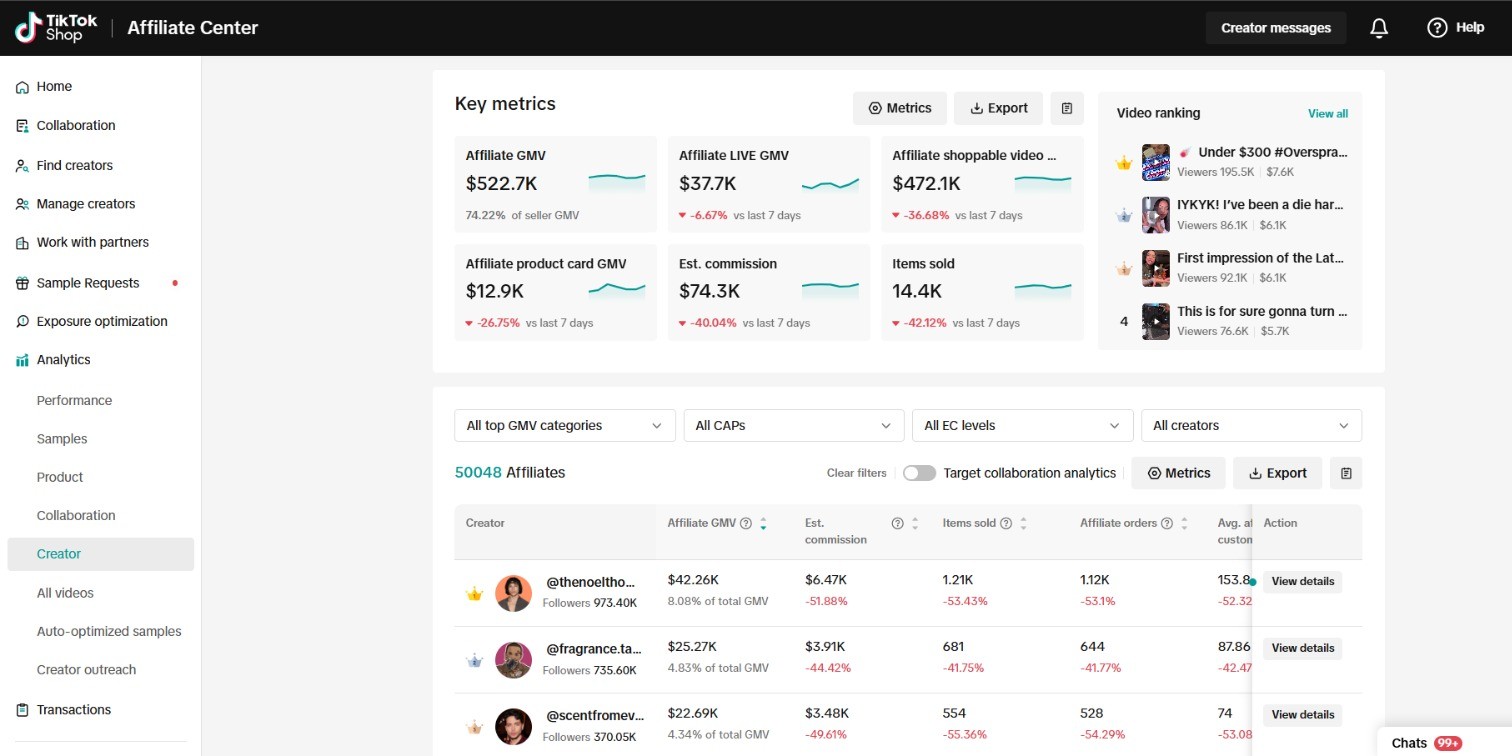View details for @thenoeltho creator
Viewport: 1512px width, 756px height.
(x=1302, y=582)
